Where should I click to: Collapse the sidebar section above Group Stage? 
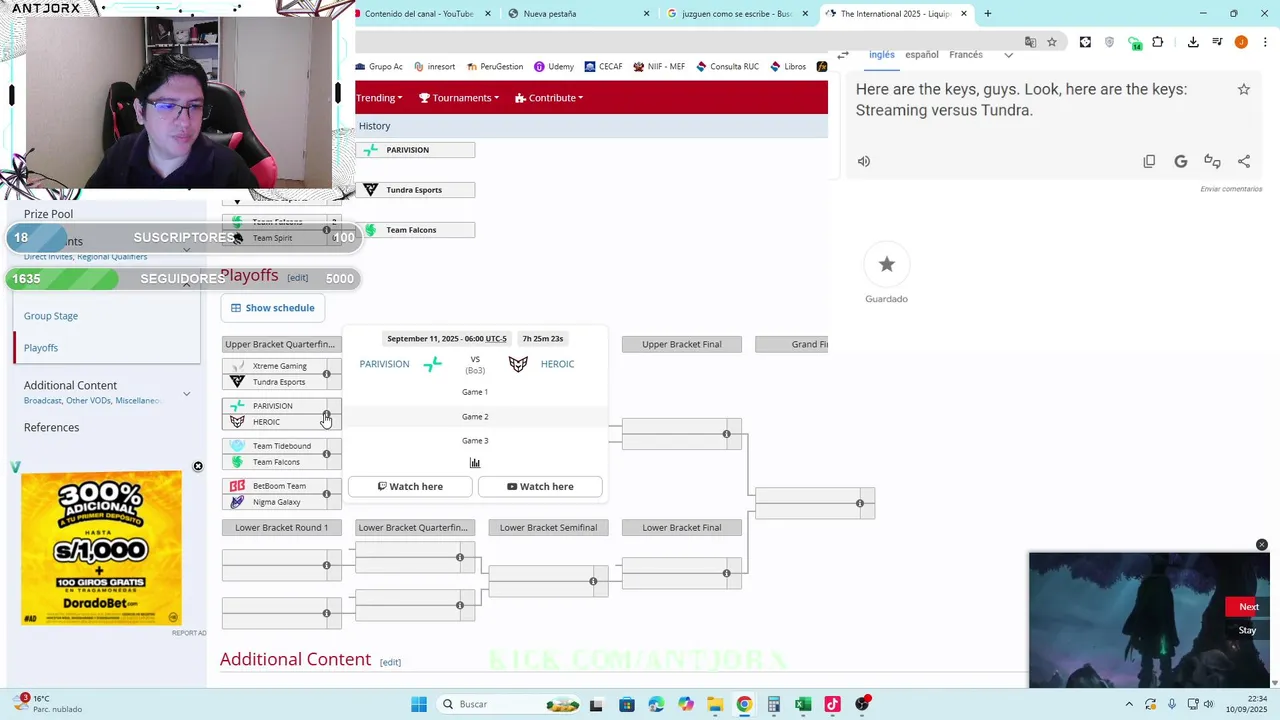186,284
